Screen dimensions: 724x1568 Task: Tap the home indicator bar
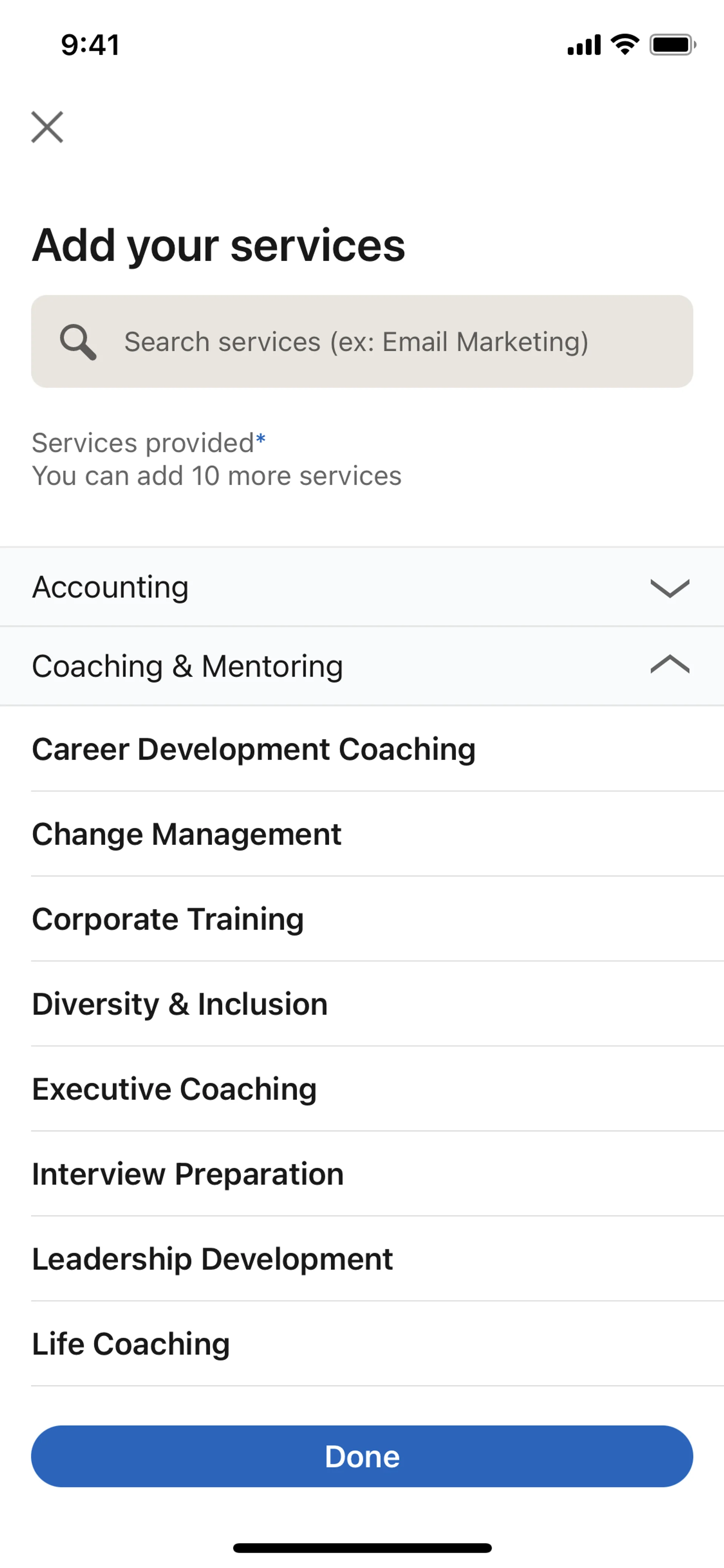click(x=362, y=1548)
